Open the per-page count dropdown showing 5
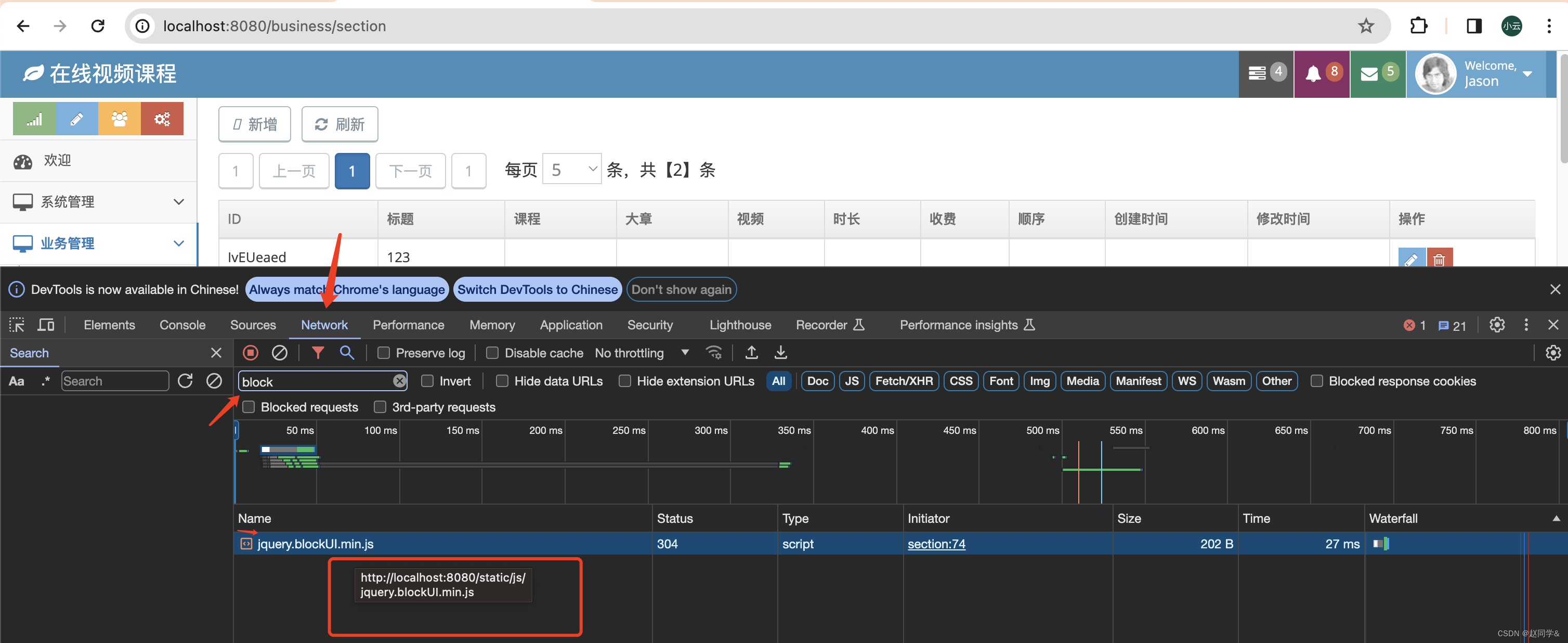 coord(571,170)
